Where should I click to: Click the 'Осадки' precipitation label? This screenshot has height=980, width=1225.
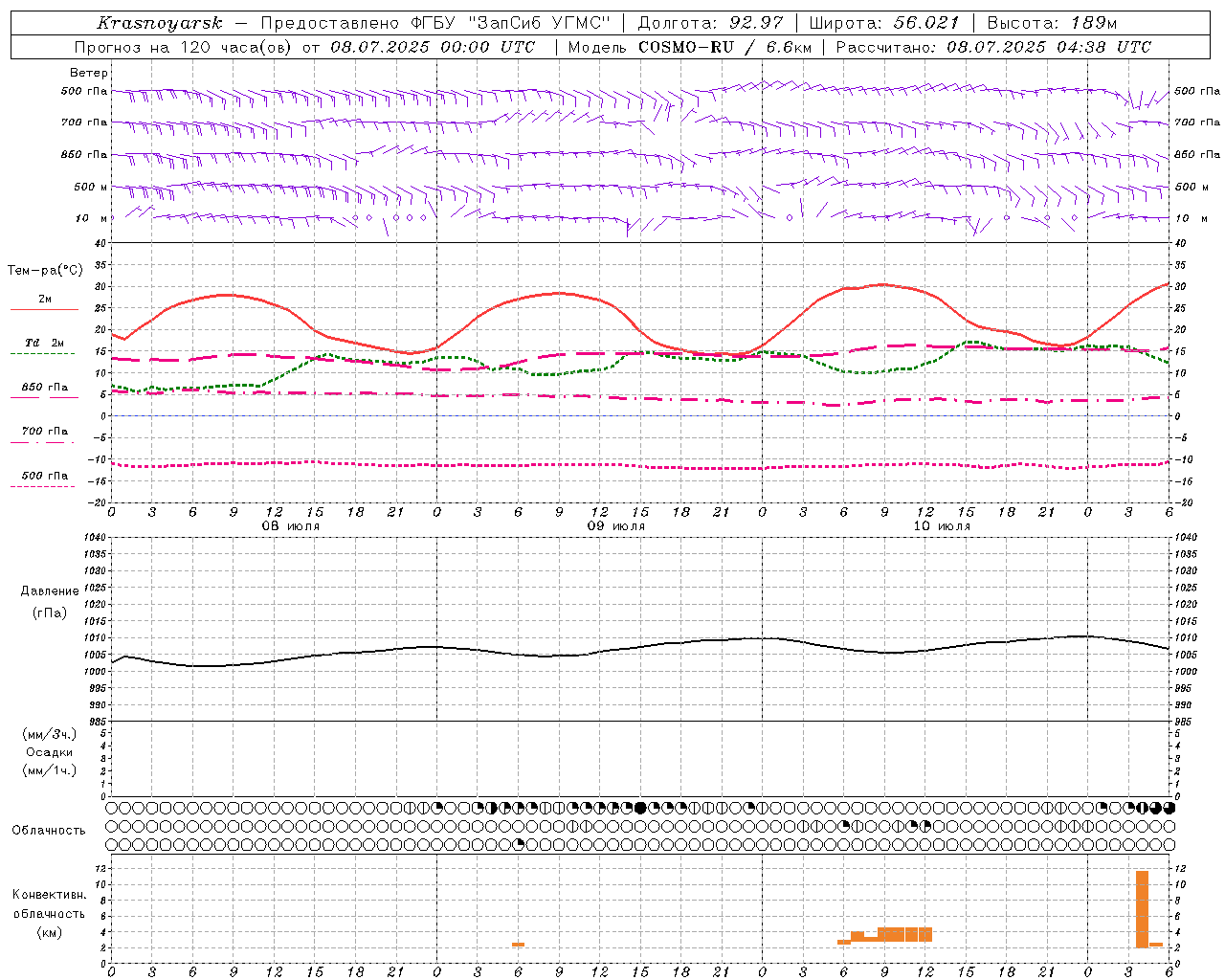click(50, 752)
